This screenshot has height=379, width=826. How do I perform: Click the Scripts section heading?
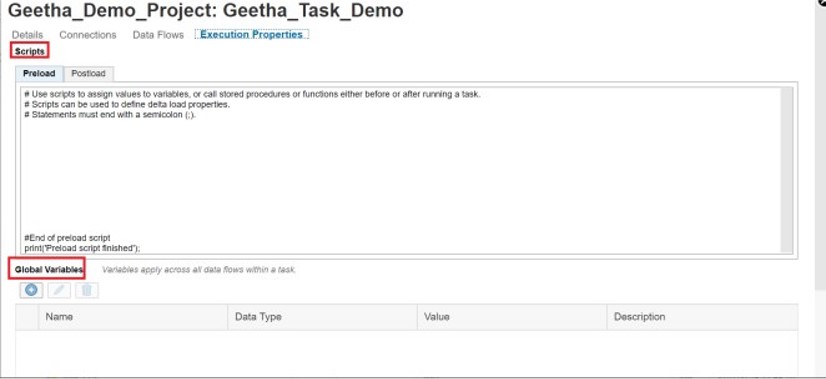30,52
